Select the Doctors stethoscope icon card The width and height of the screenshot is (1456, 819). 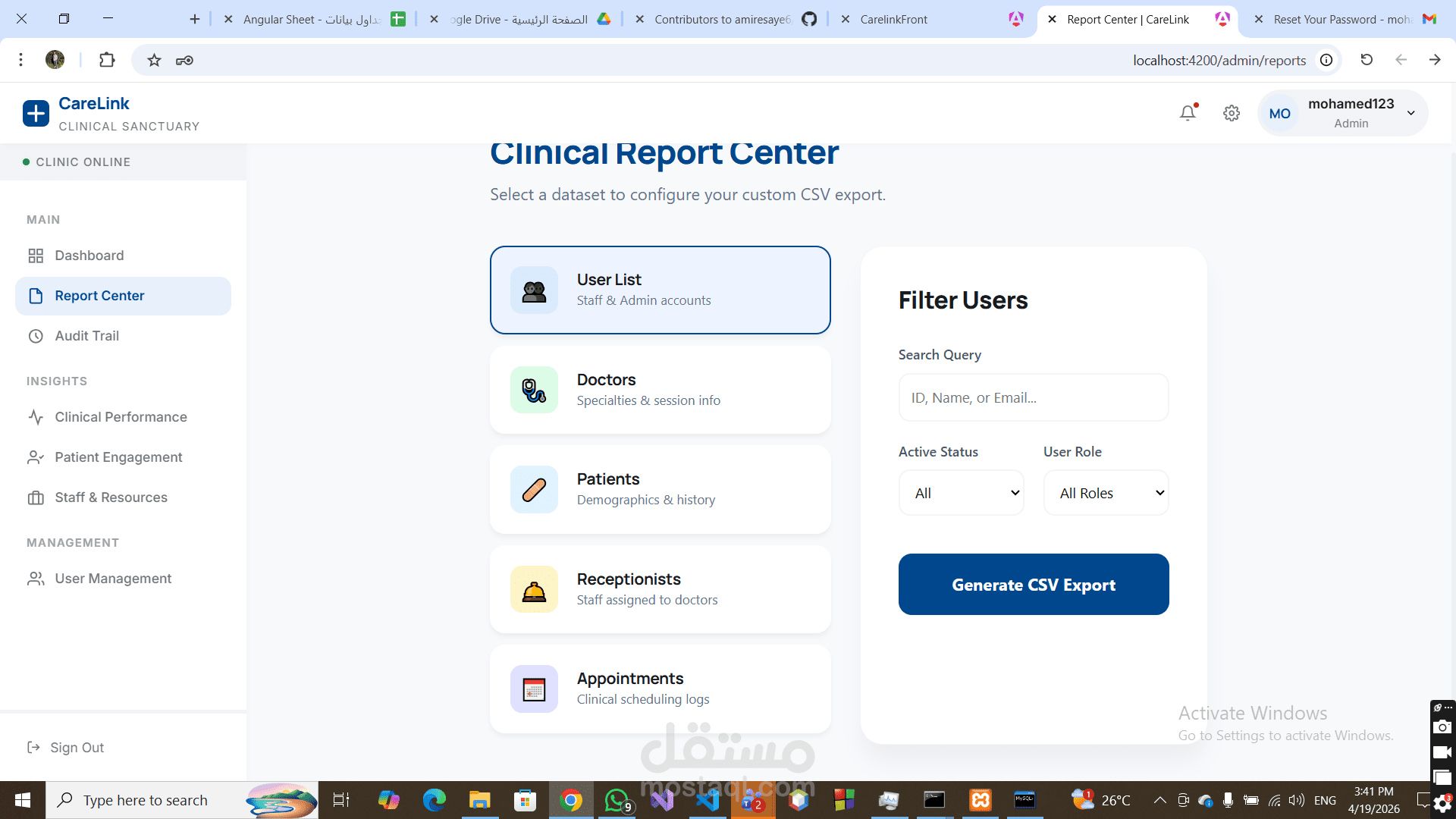click(x=534, y=390)
